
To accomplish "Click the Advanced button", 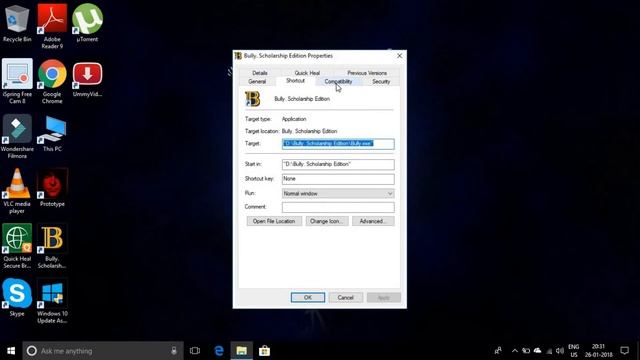I will 373,221.
